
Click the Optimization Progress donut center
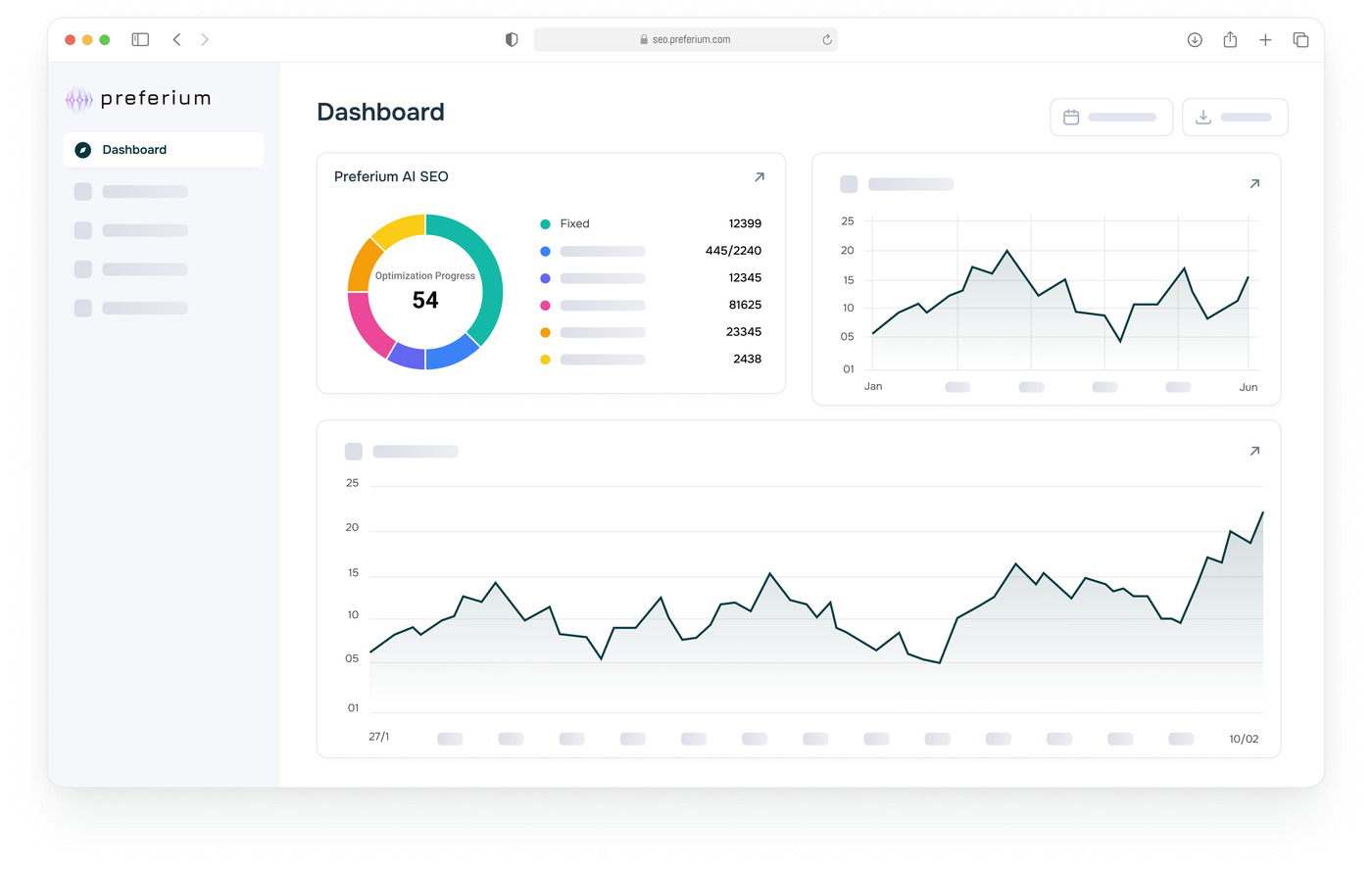click(425, 292)
